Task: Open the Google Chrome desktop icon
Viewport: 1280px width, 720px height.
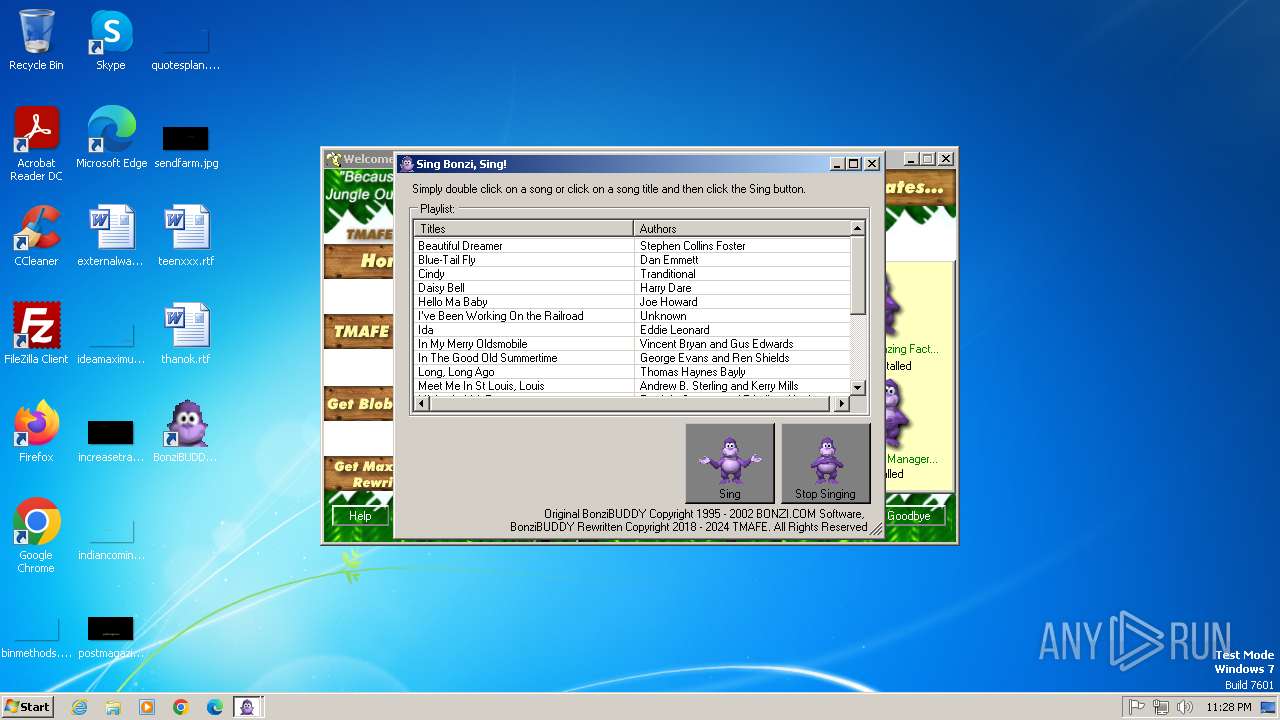Action: 36,536
